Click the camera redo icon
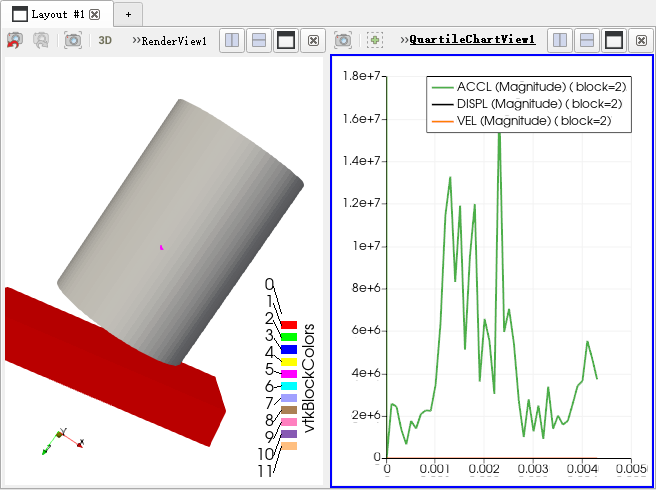Screen dimensions: 656x490 tap(41, 41)
